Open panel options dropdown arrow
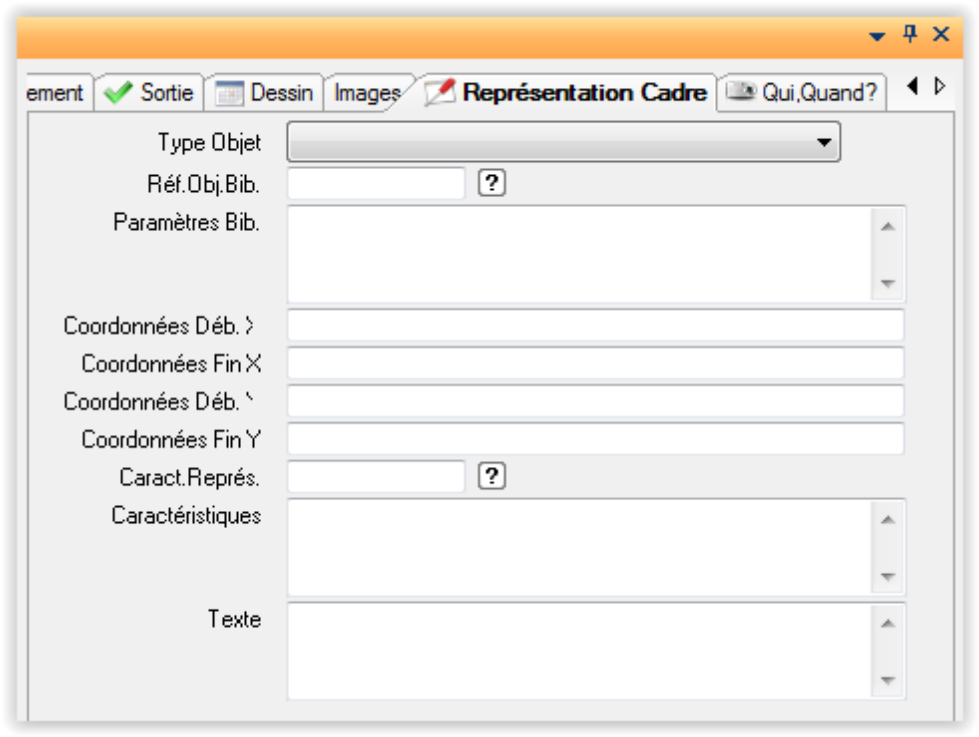Image resolution: width=979 pixels, height=737 pixels. click(877, 36)
